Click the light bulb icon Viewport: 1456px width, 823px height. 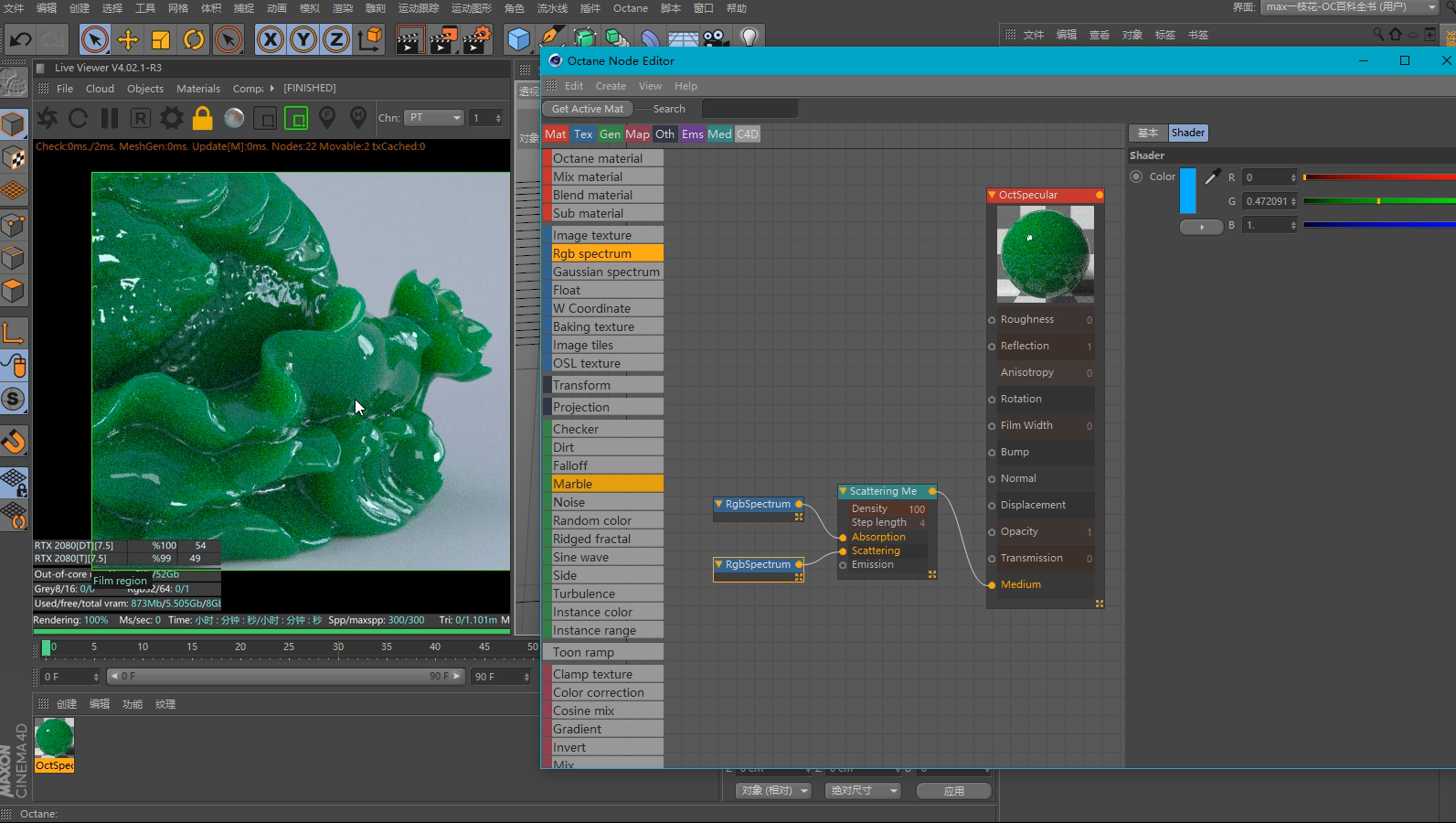pos(749,38)
